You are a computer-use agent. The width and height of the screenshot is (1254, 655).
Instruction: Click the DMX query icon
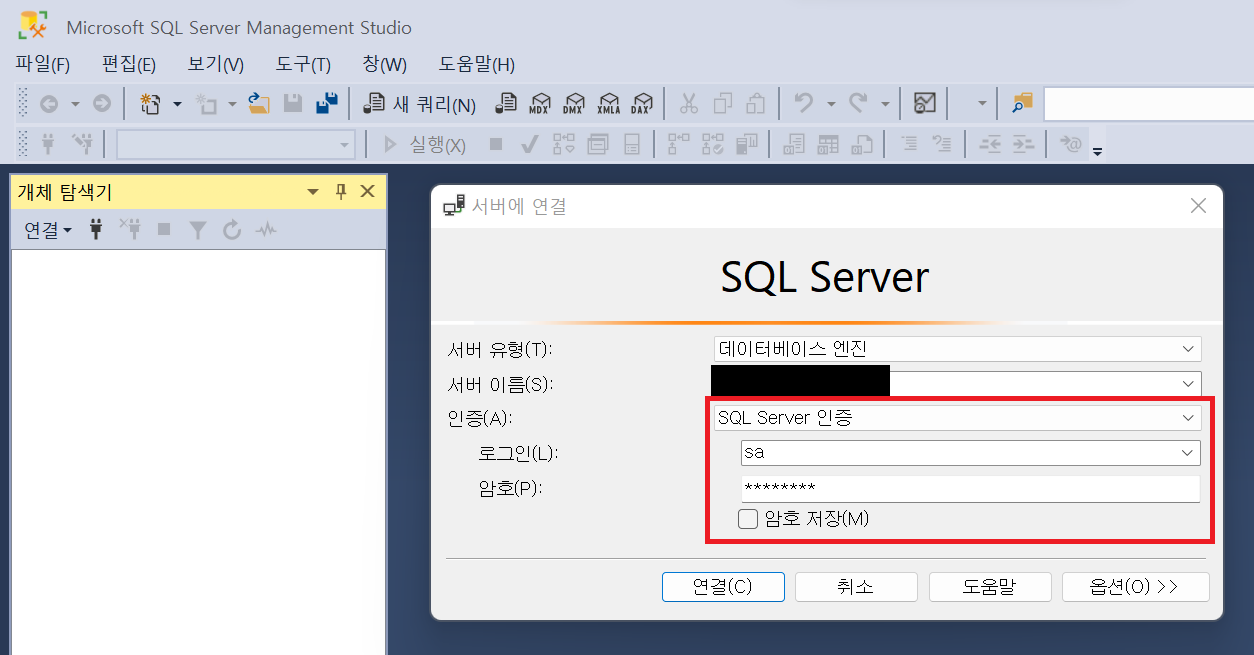573,103
